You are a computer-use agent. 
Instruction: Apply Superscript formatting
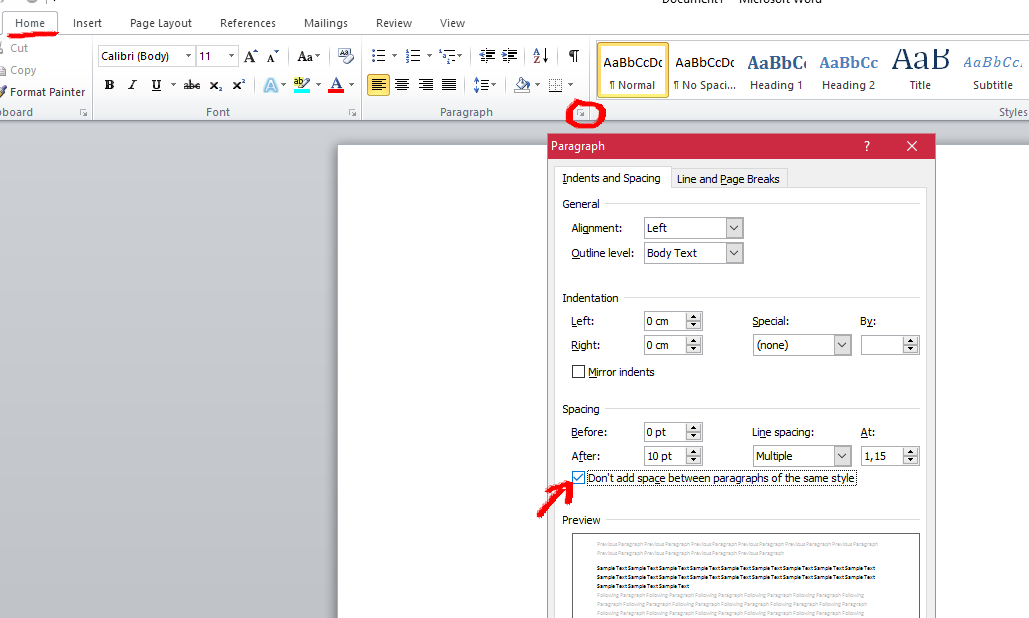click(x=239, y=85)
